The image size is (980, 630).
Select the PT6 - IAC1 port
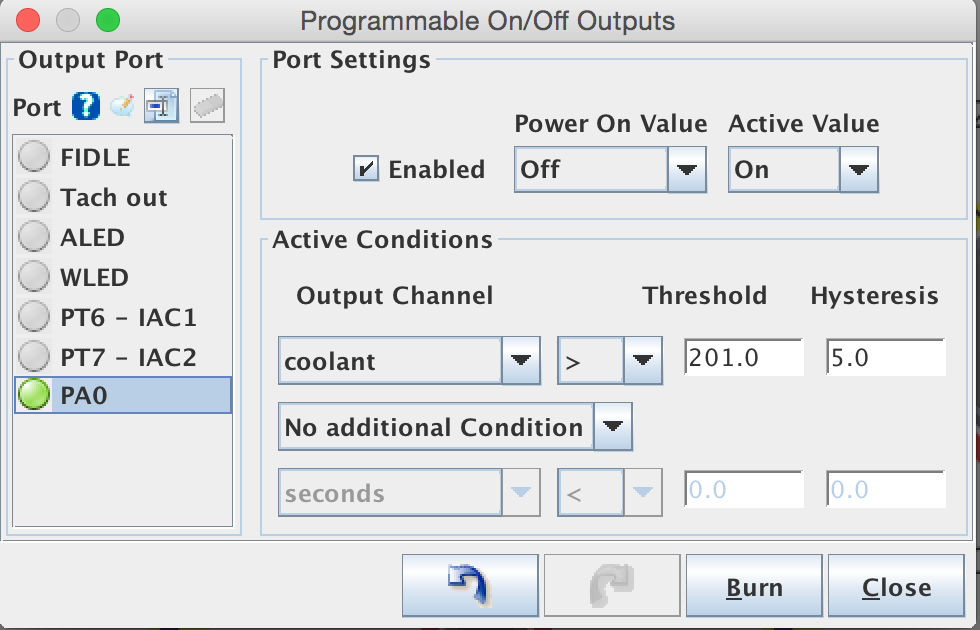[x=123, y=317]
